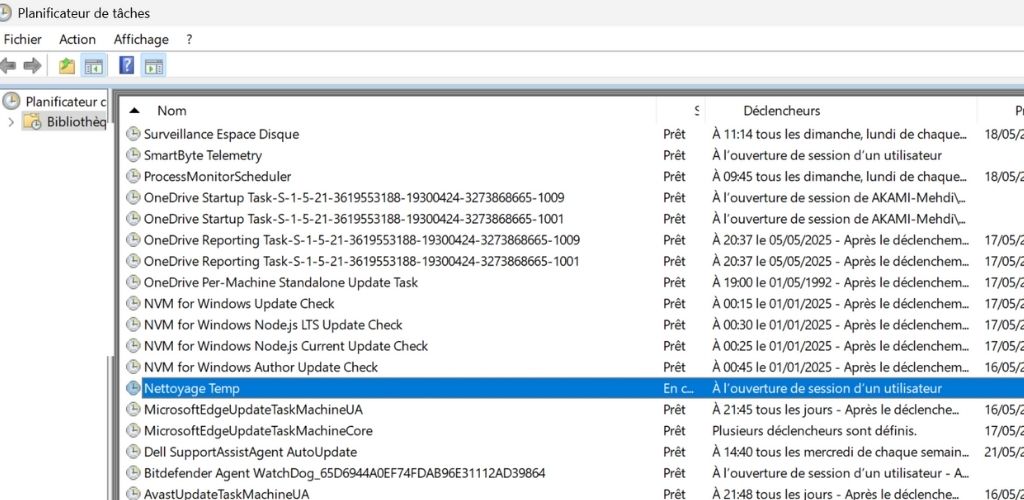
Task: Open the Affichage menu
Action: click(141, 39)
